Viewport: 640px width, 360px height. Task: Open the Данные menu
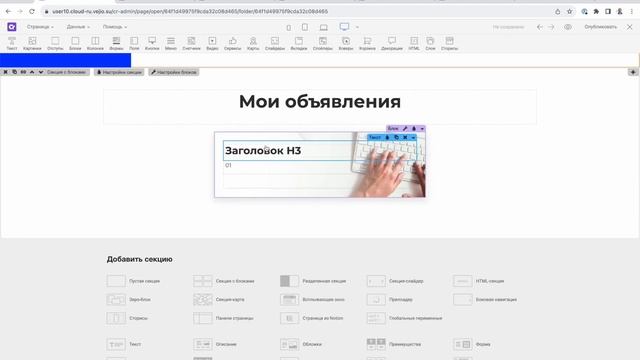pos(78,27)
